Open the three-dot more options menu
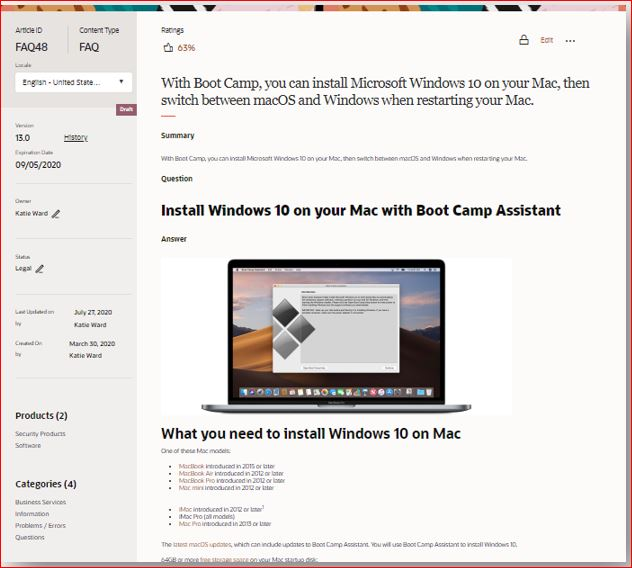Image resolution: width=632 pixels, height=568 pixels. (570, 41)
